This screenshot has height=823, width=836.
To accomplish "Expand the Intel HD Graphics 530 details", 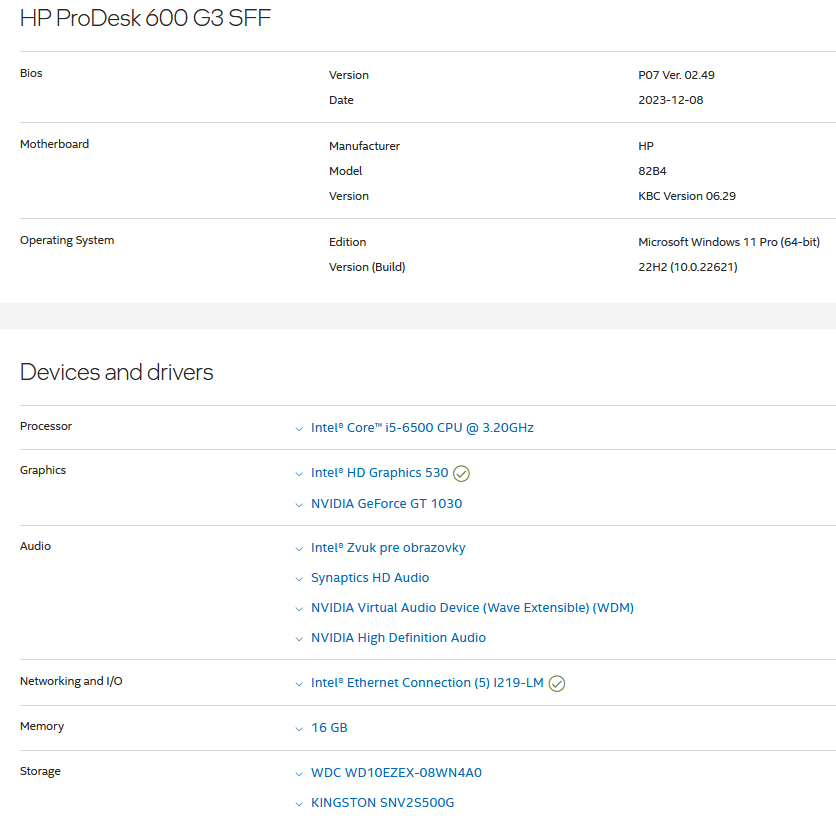I will click(x=299, y=473).
